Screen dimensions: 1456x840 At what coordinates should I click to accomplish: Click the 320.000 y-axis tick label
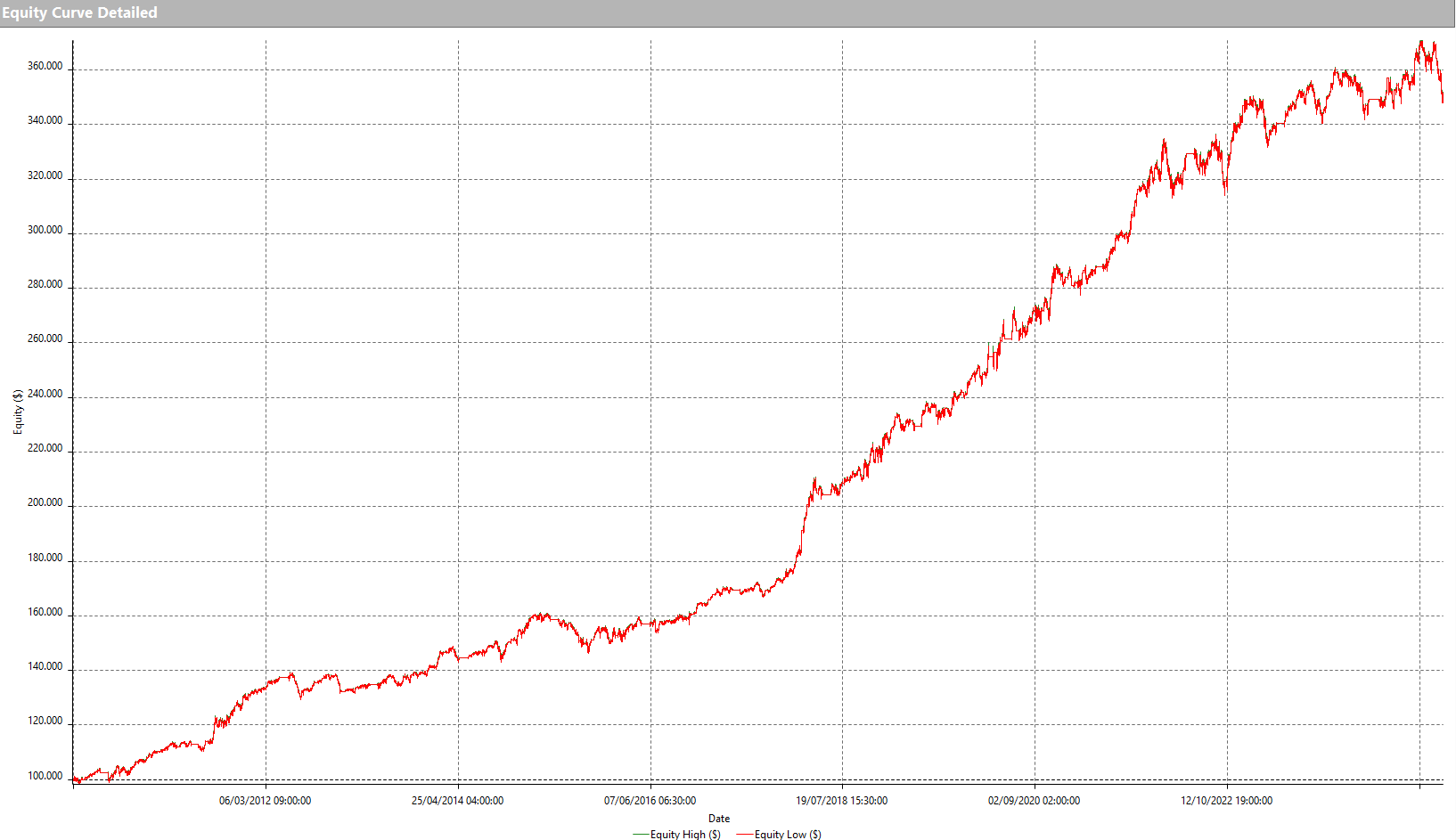[x=45, y=175]
